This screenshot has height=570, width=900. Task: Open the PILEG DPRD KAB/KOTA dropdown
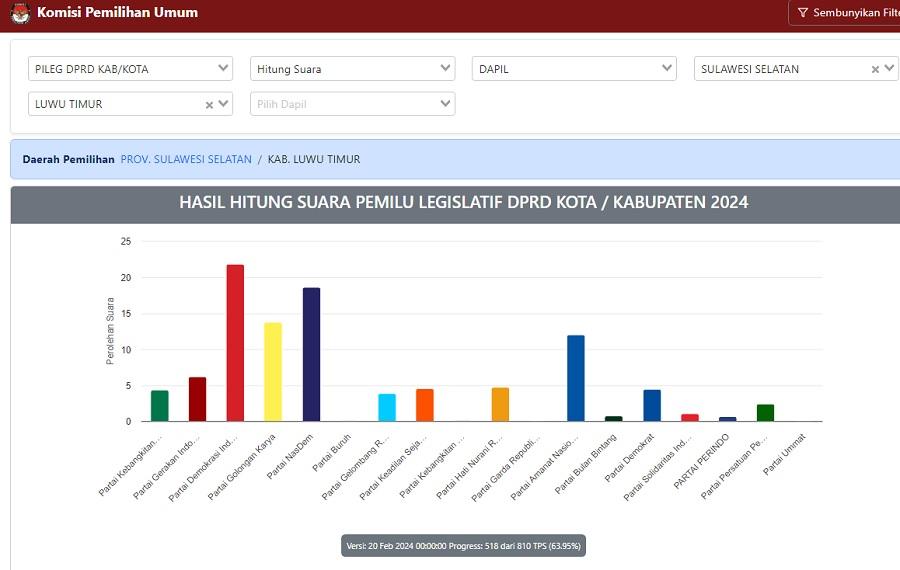tap(130, 69)
